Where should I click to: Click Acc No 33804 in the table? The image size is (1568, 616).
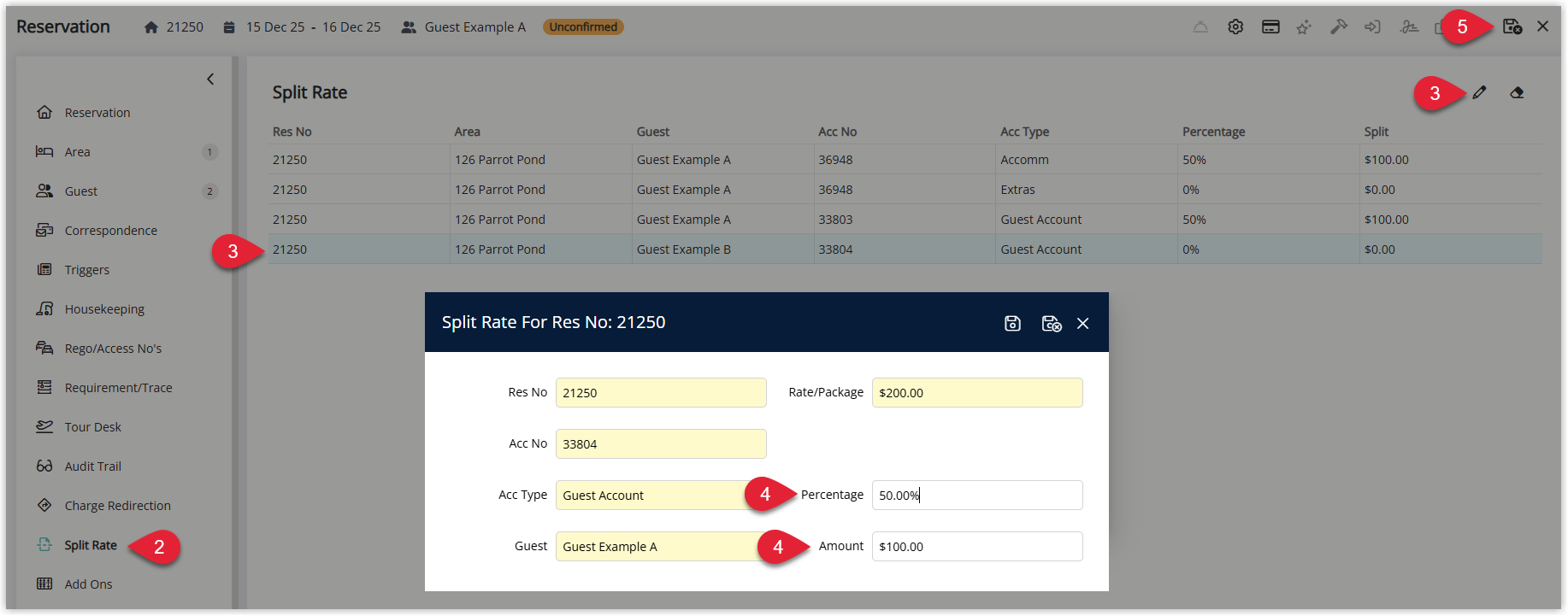coord(835,249)
